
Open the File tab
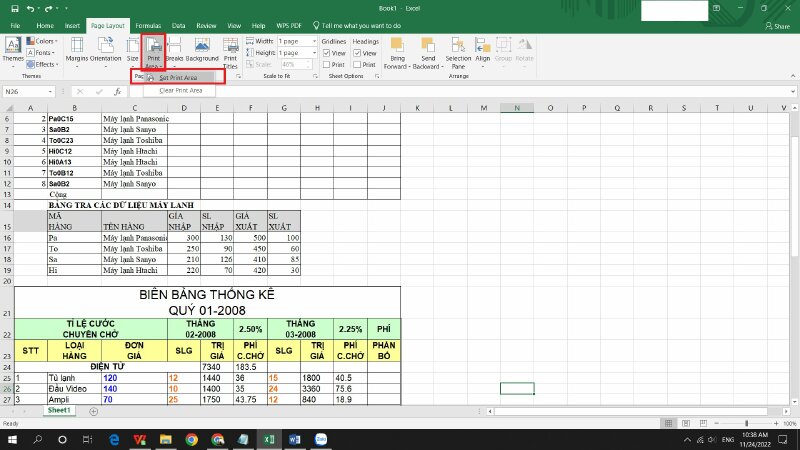[x=15, y=26]
